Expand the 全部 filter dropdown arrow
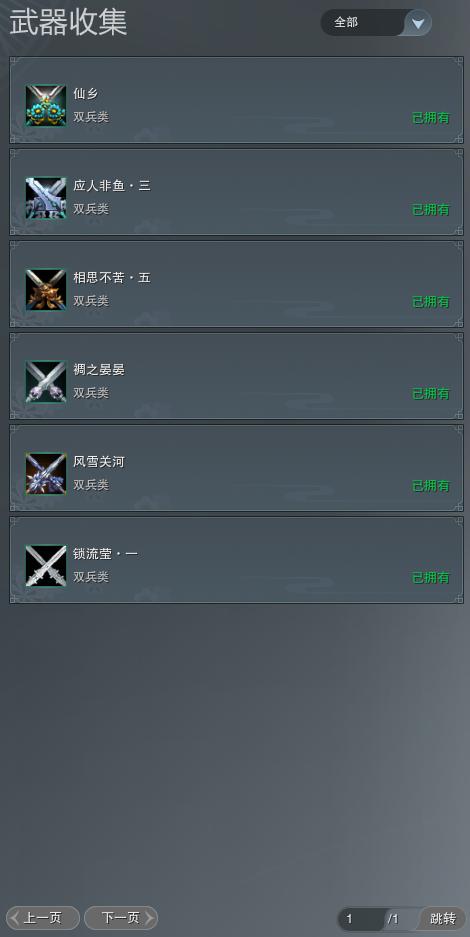This screenshot has height=937, width=470. click(x=418, y=23)
